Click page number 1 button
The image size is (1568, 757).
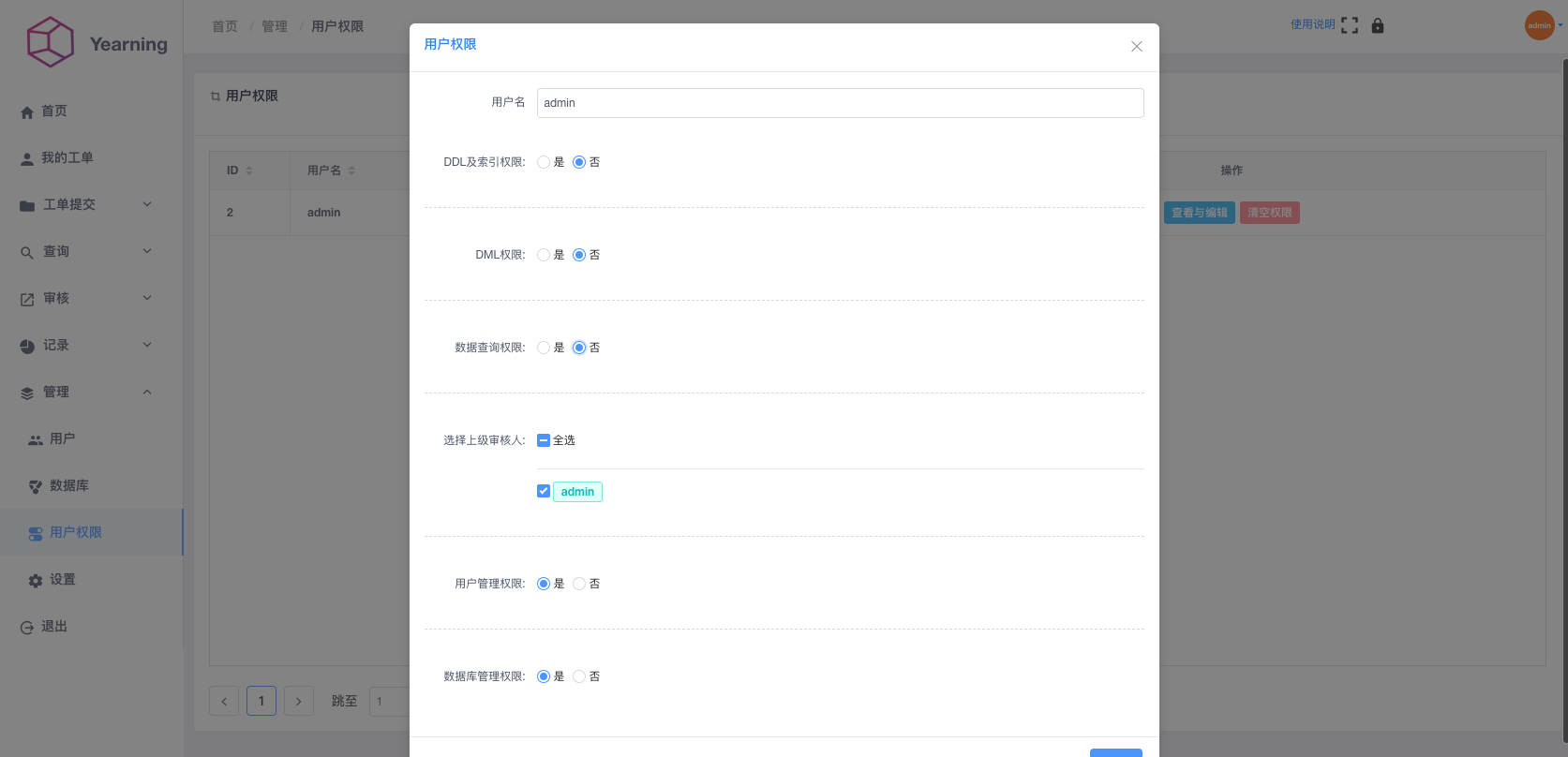261,701
